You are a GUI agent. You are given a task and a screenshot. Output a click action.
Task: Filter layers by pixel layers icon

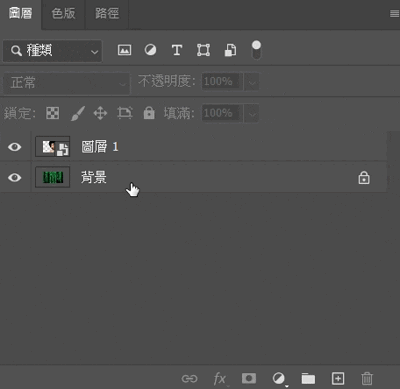pos(124,50)
